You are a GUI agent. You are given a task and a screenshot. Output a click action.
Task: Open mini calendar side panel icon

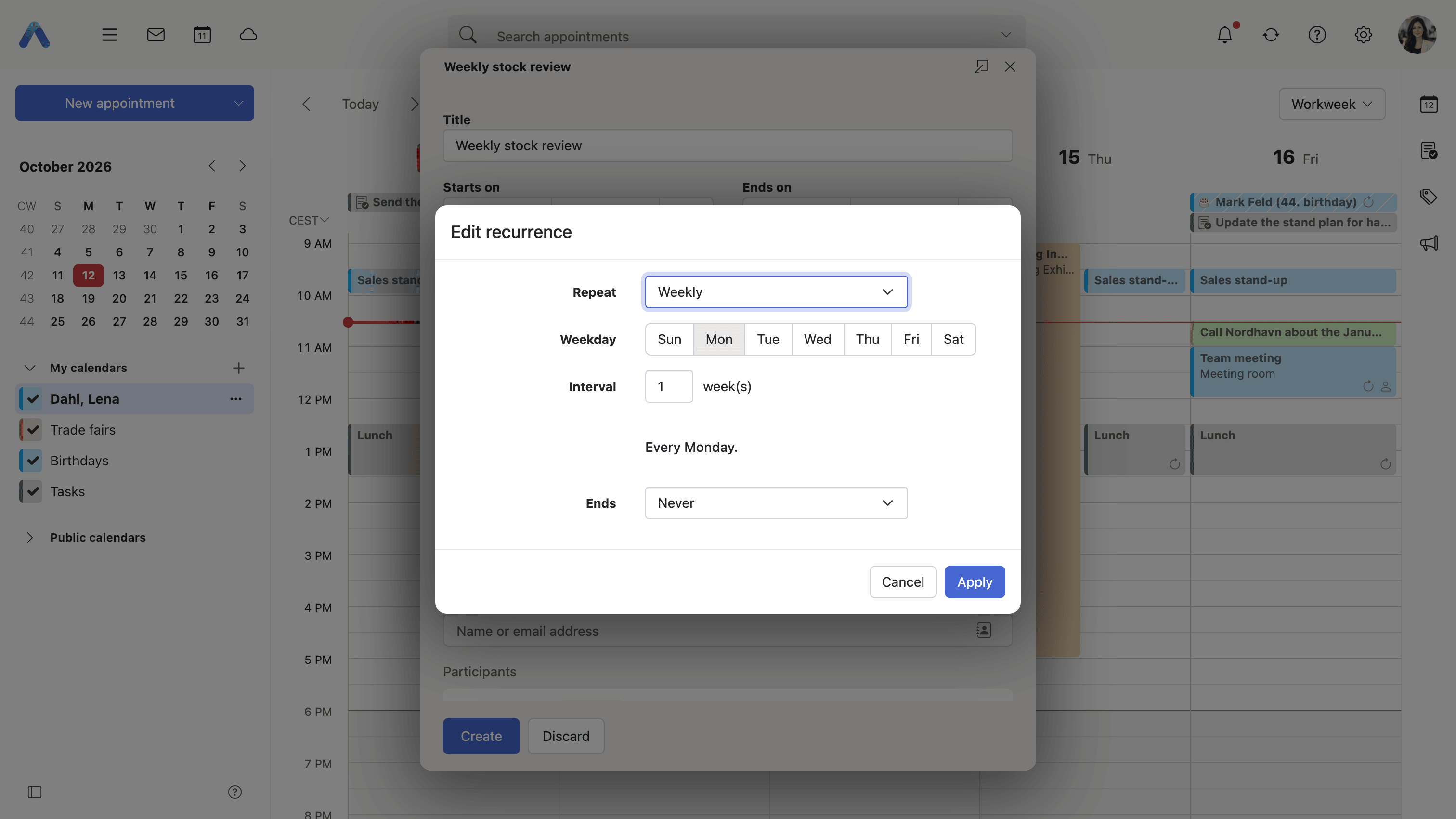coord(1429,104)
